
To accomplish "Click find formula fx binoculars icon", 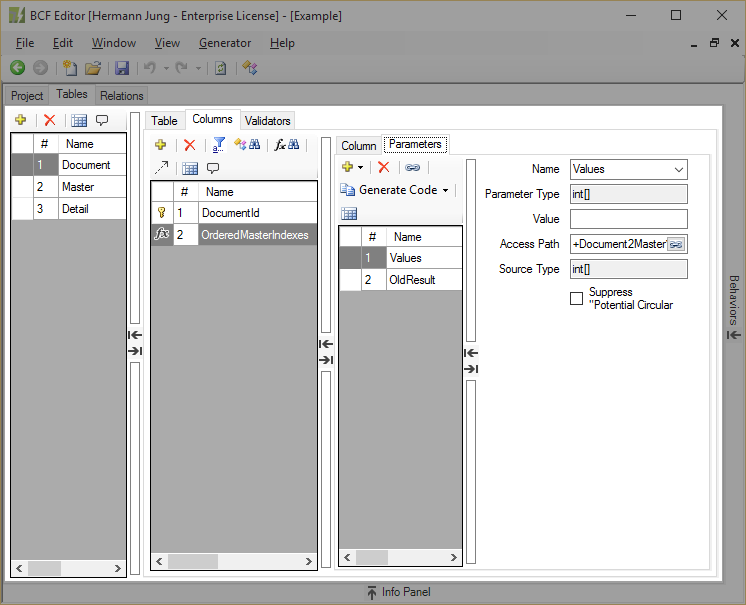I will pyautogui.click(x=287, y=145).
